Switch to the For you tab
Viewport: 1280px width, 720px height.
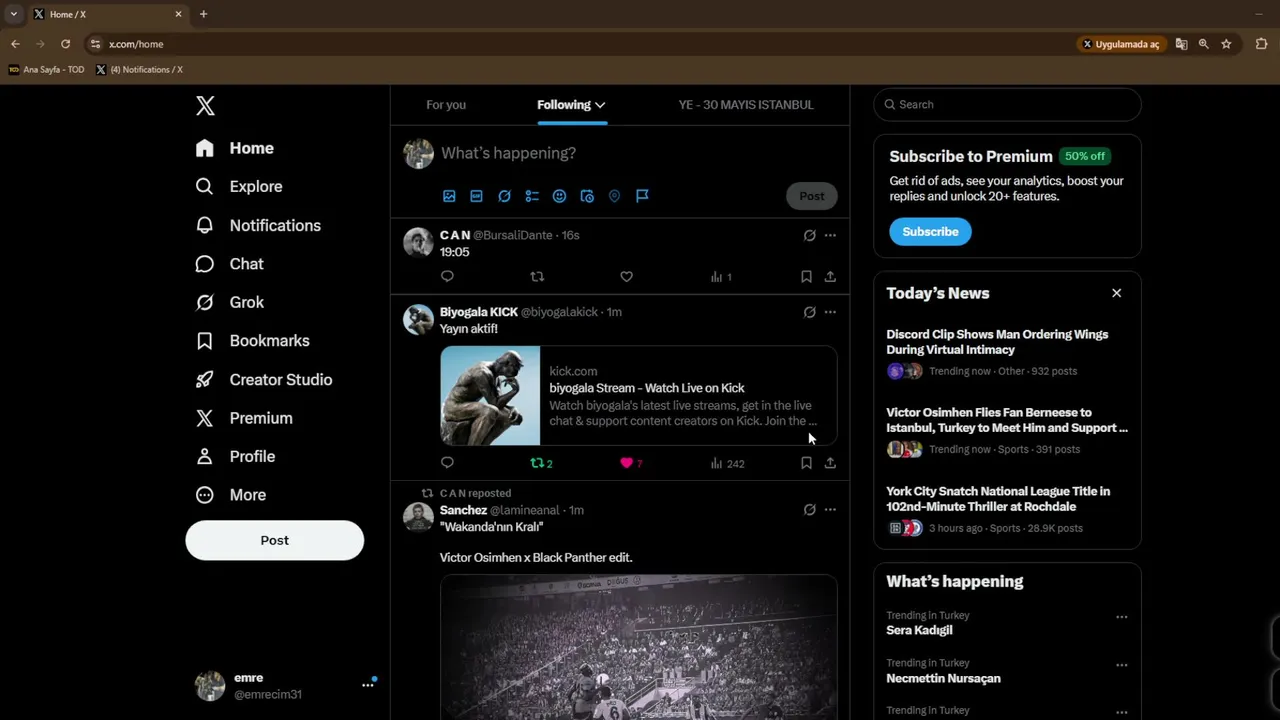coord(446,105)
